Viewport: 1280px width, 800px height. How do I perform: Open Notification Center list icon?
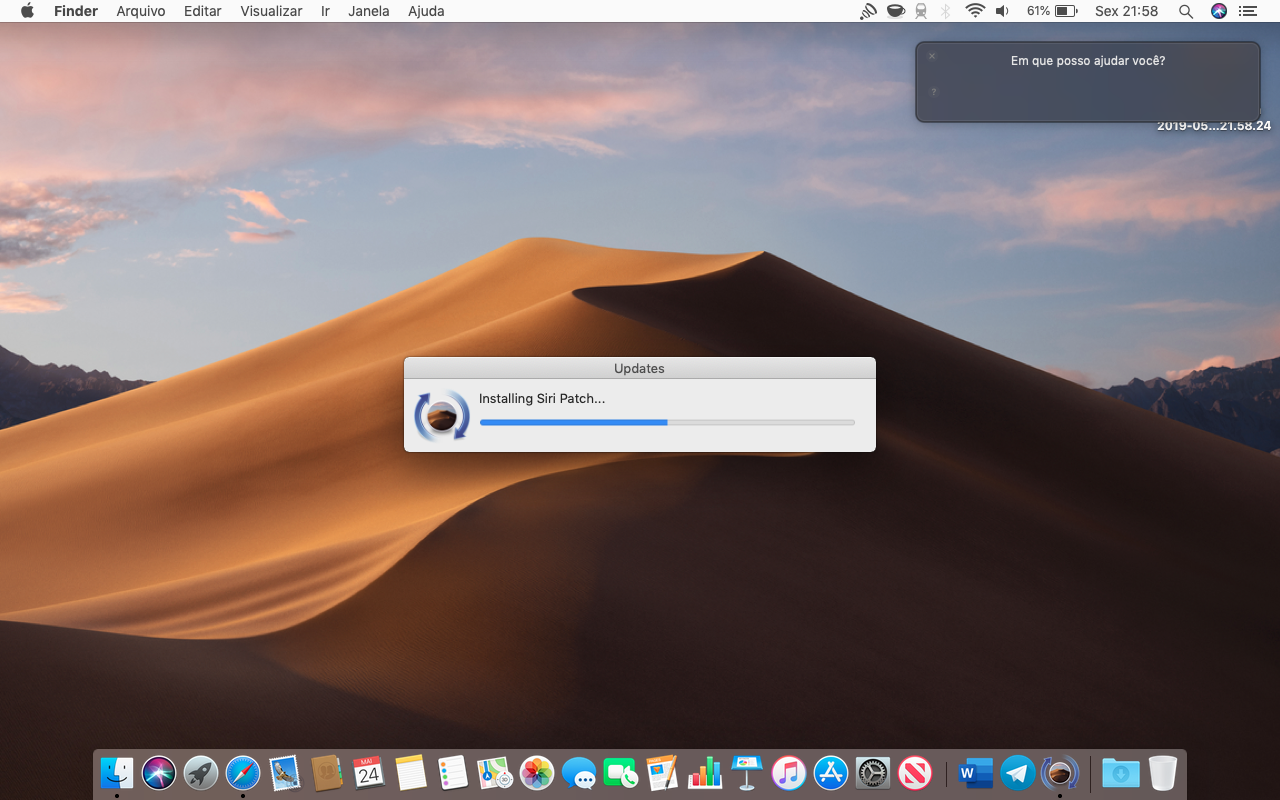click(1247, 11)
